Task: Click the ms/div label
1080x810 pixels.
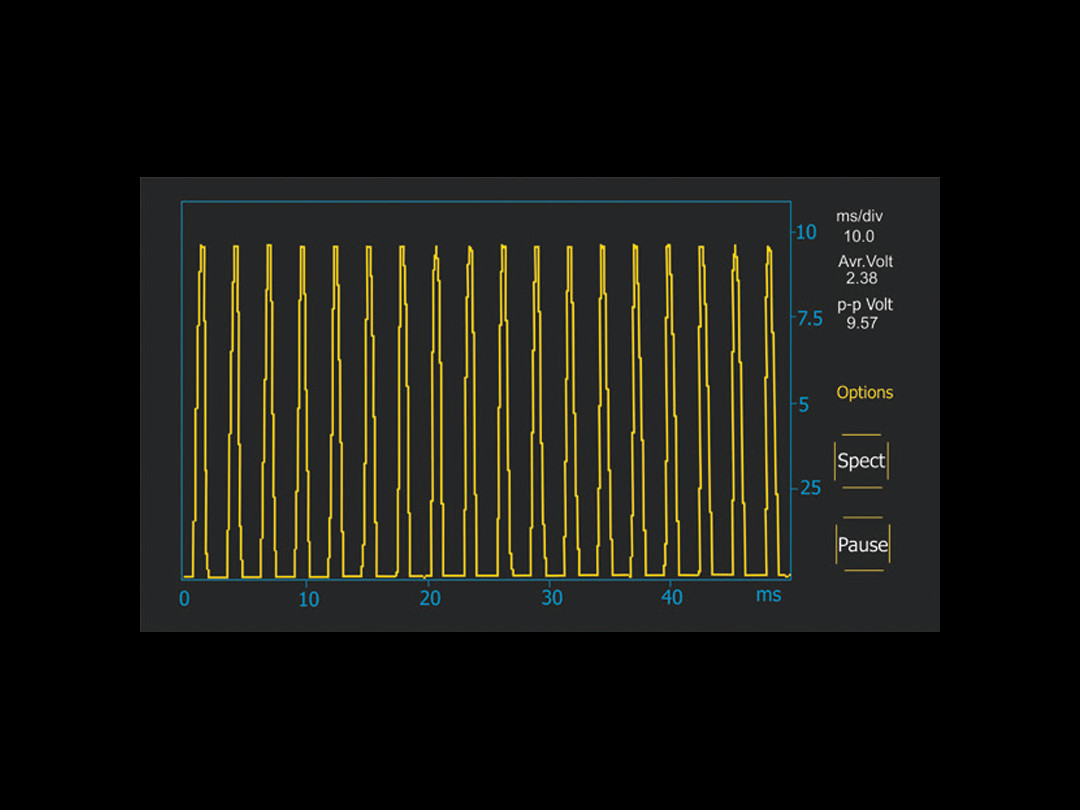Action: tap(860, 216)
